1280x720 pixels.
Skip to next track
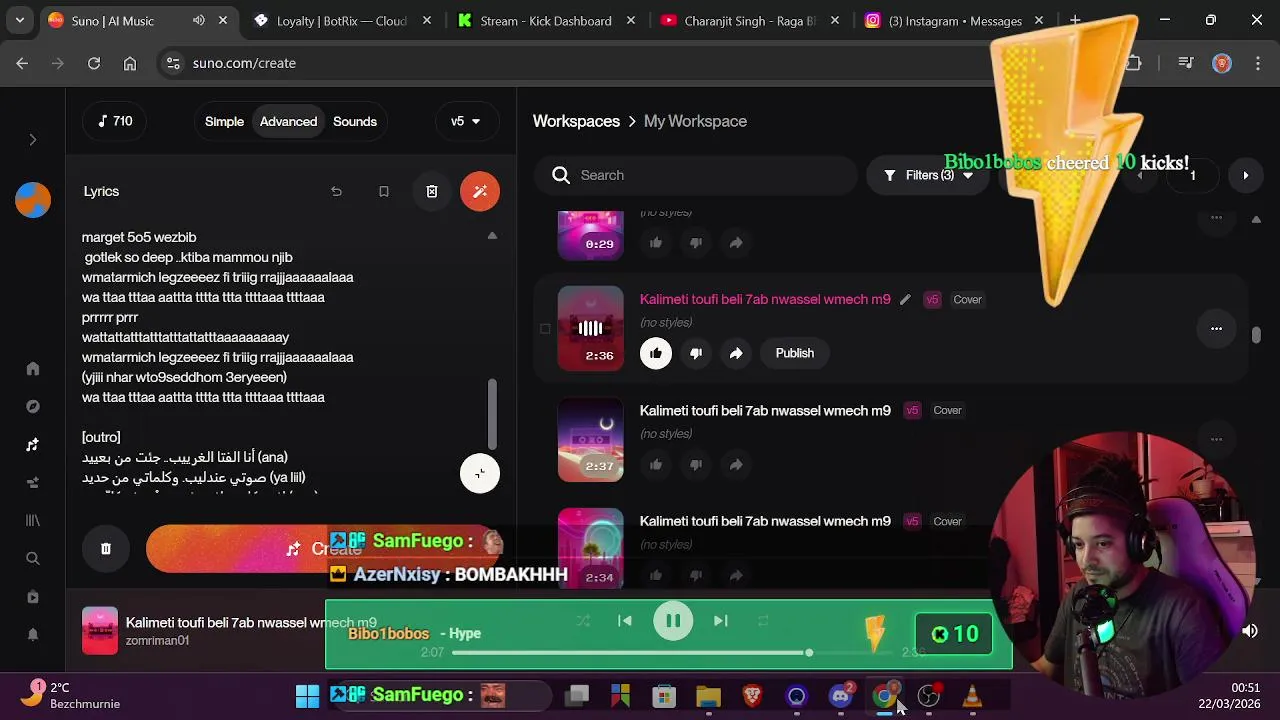(x=721, y=621)
